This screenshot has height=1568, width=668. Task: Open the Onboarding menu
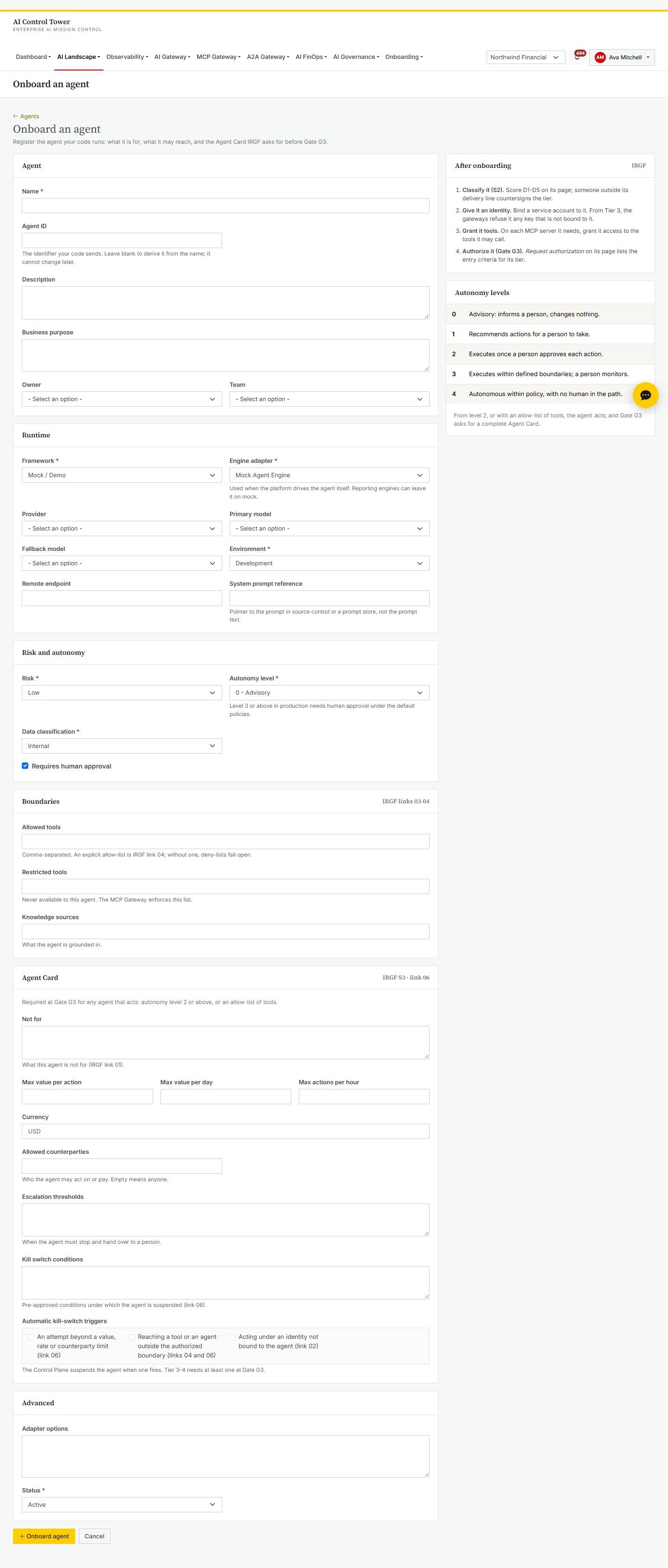coord(404,57)
